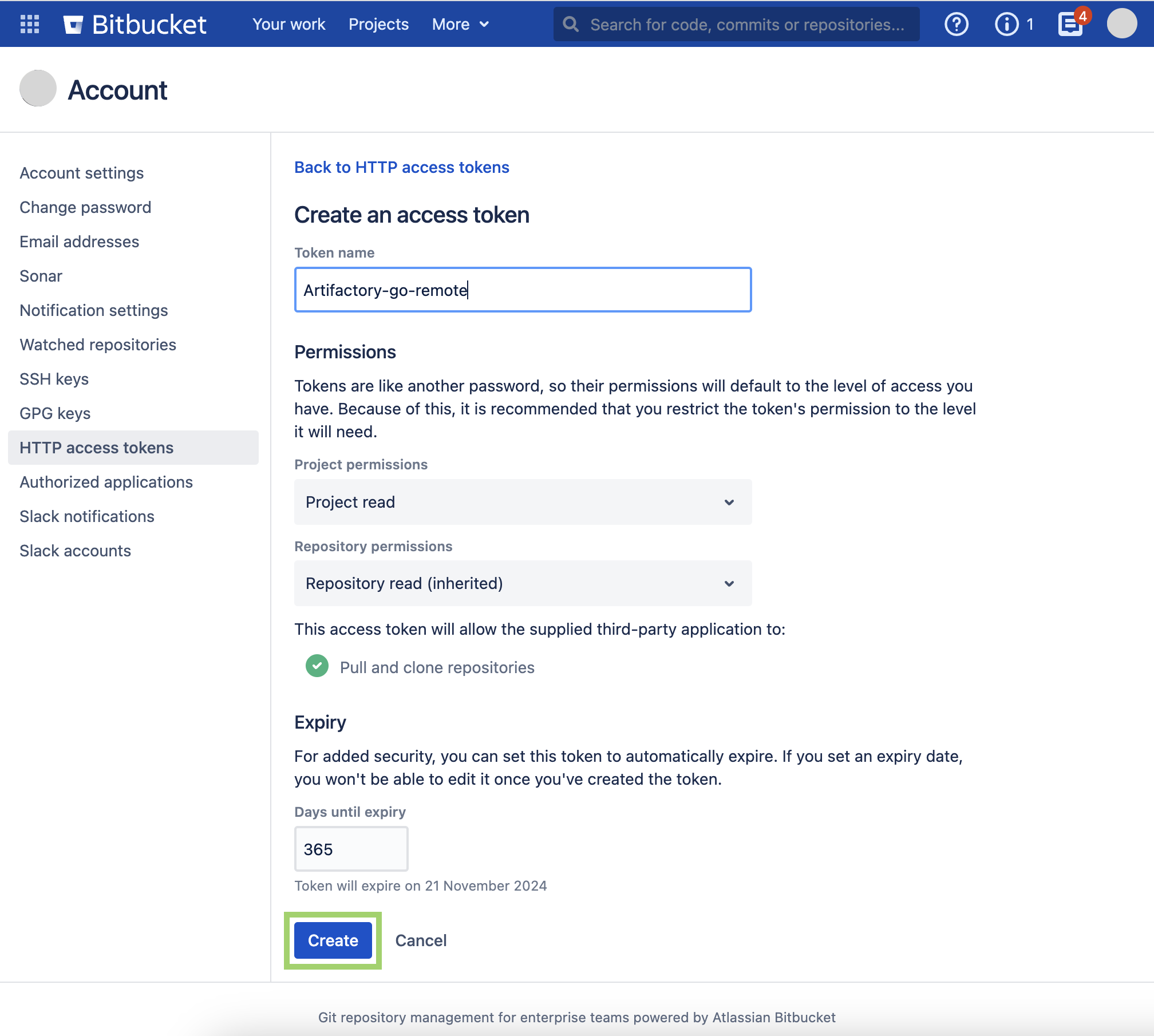Follow Back to HTTP access tokens link
This screenshot has width=1154, height=1036.
pos(401,167)
